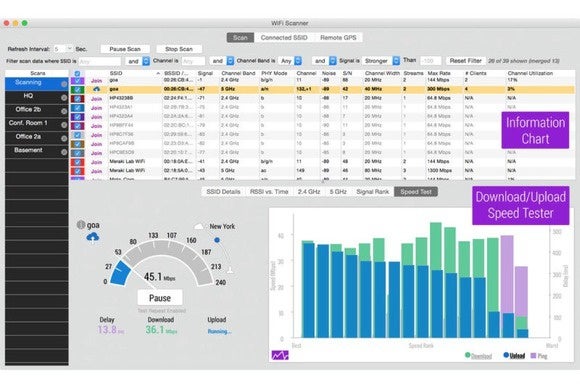The width and height of the screenshot is (580, 388).
Task: Remove the Office 2b scan entry
Action: click(64, 111)
